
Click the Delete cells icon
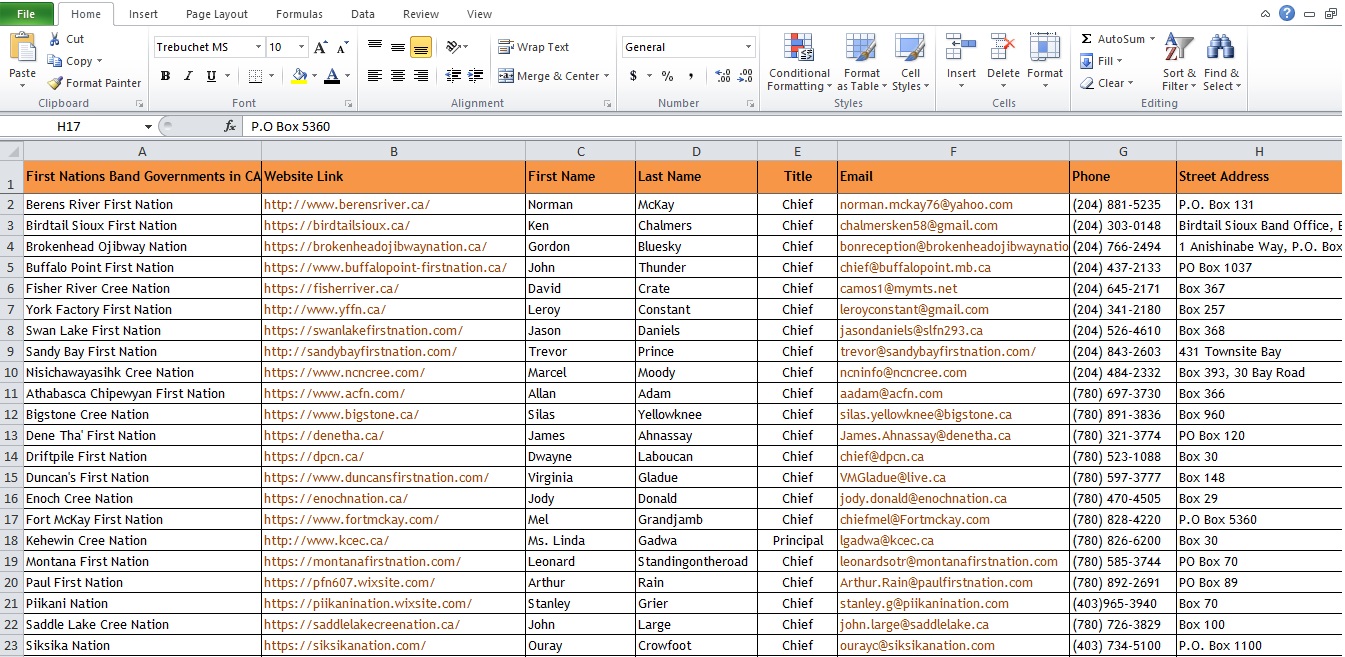[1003, 47]
